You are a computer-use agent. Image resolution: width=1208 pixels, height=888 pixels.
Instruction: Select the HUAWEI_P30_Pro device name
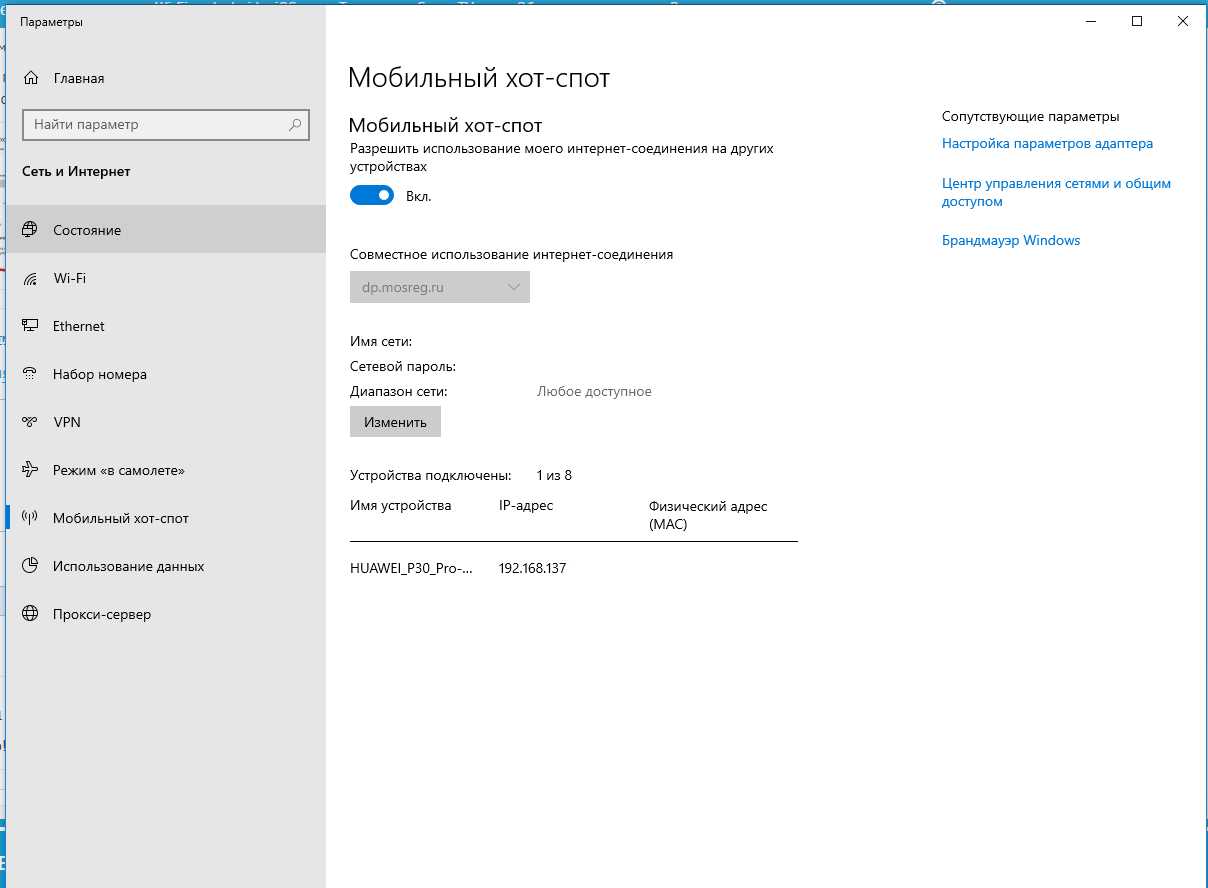(x=411, y=568)
